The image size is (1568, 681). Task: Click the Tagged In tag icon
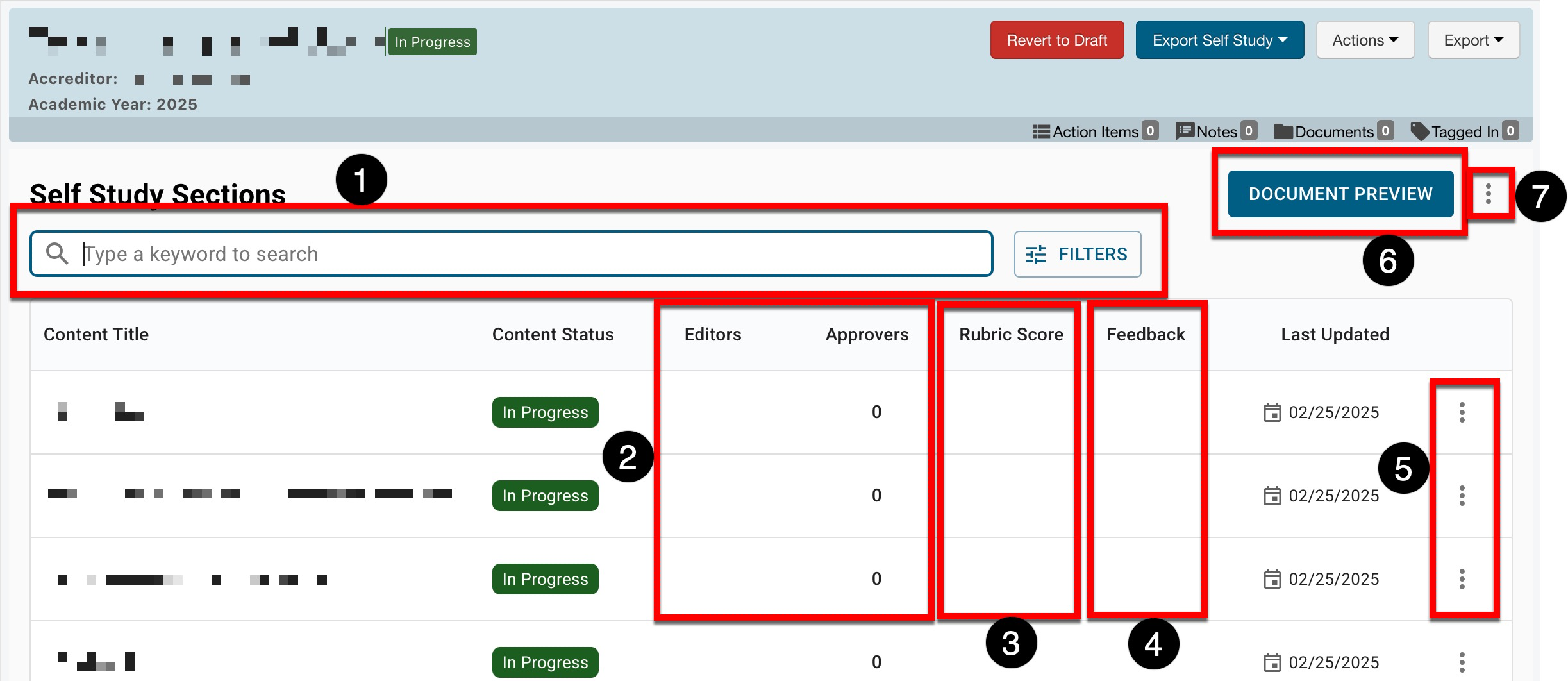pos(1420,132)
